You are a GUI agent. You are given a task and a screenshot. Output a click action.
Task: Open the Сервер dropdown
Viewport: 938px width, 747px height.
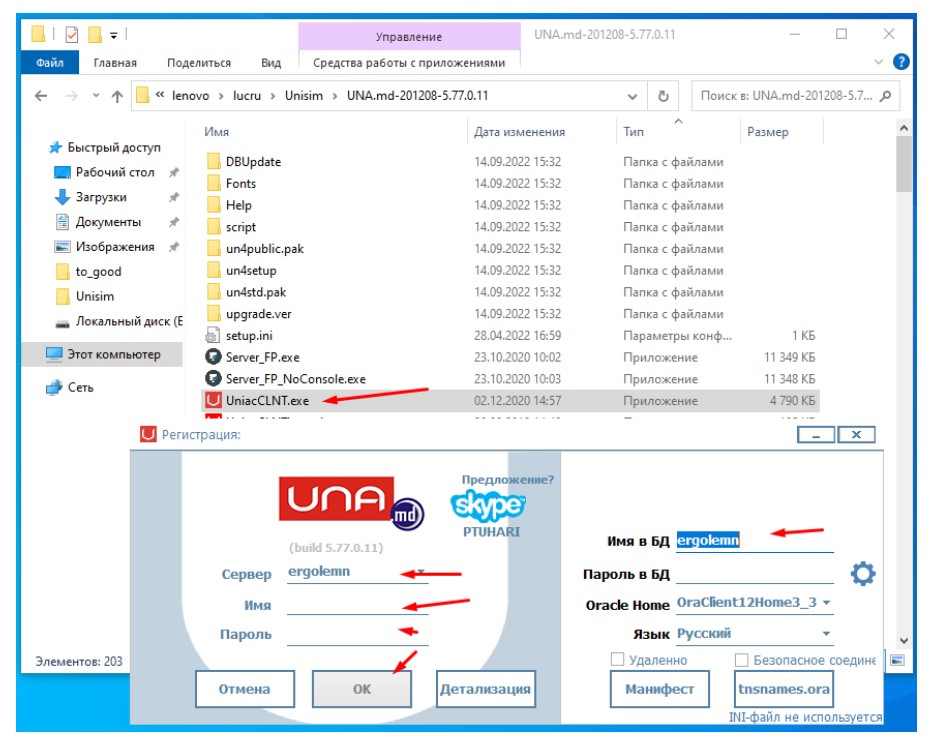(x=421, y=571)
